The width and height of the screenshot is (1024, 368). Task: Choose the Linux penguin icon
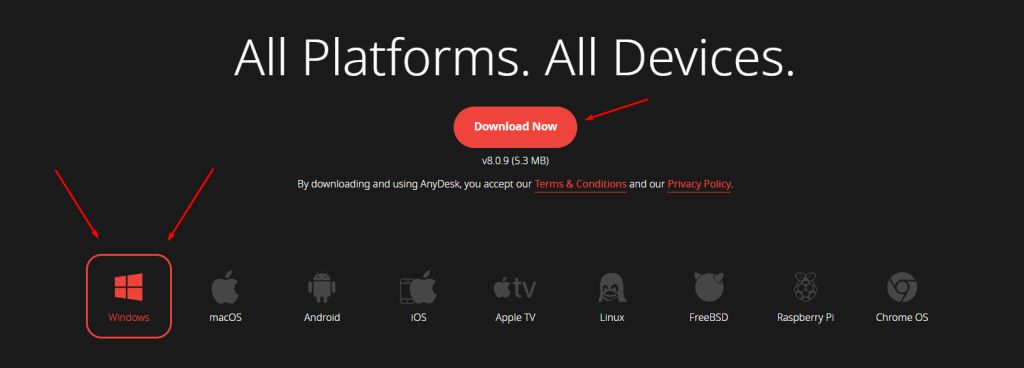point(612,287)
